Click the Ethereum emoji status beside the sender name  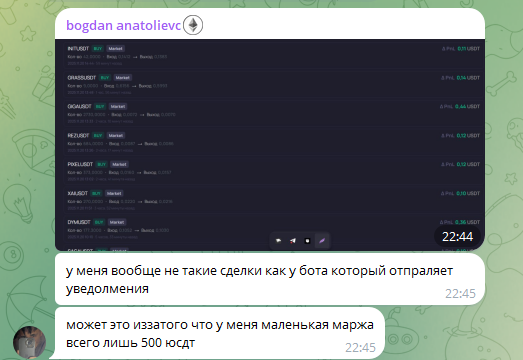[193, 25]
